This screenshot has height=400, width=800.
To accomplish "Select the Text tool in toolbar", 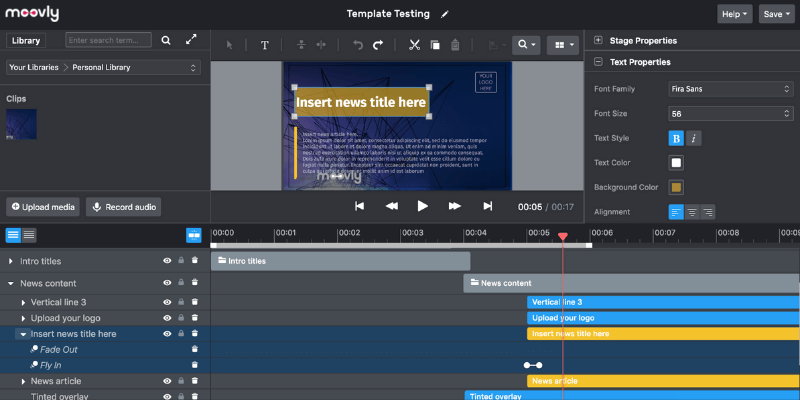I will (x=265, y=45).
